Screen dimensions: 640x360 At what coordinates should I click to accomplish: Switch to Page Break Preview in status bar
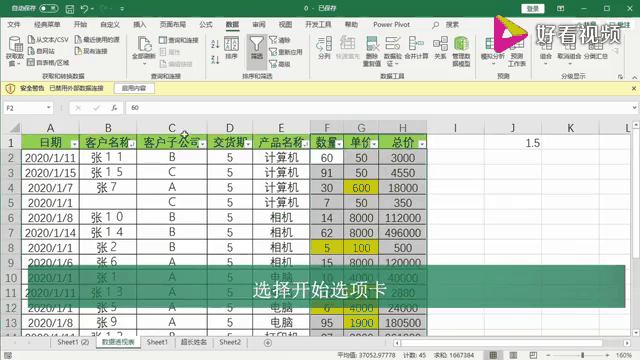(x=533, y=355)
